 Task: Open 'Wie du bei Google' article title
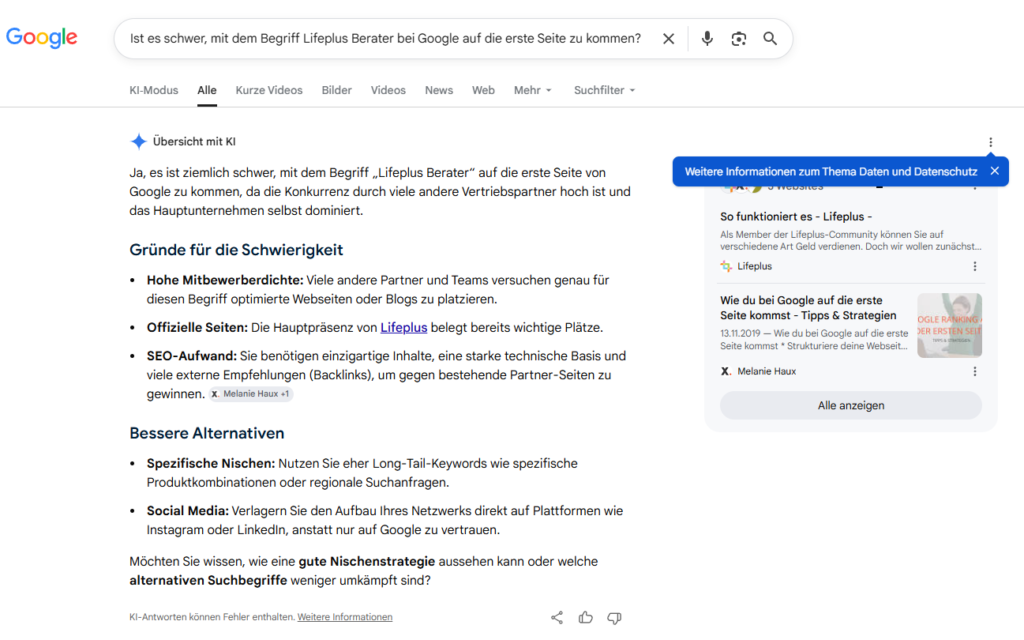click(808, 308)
